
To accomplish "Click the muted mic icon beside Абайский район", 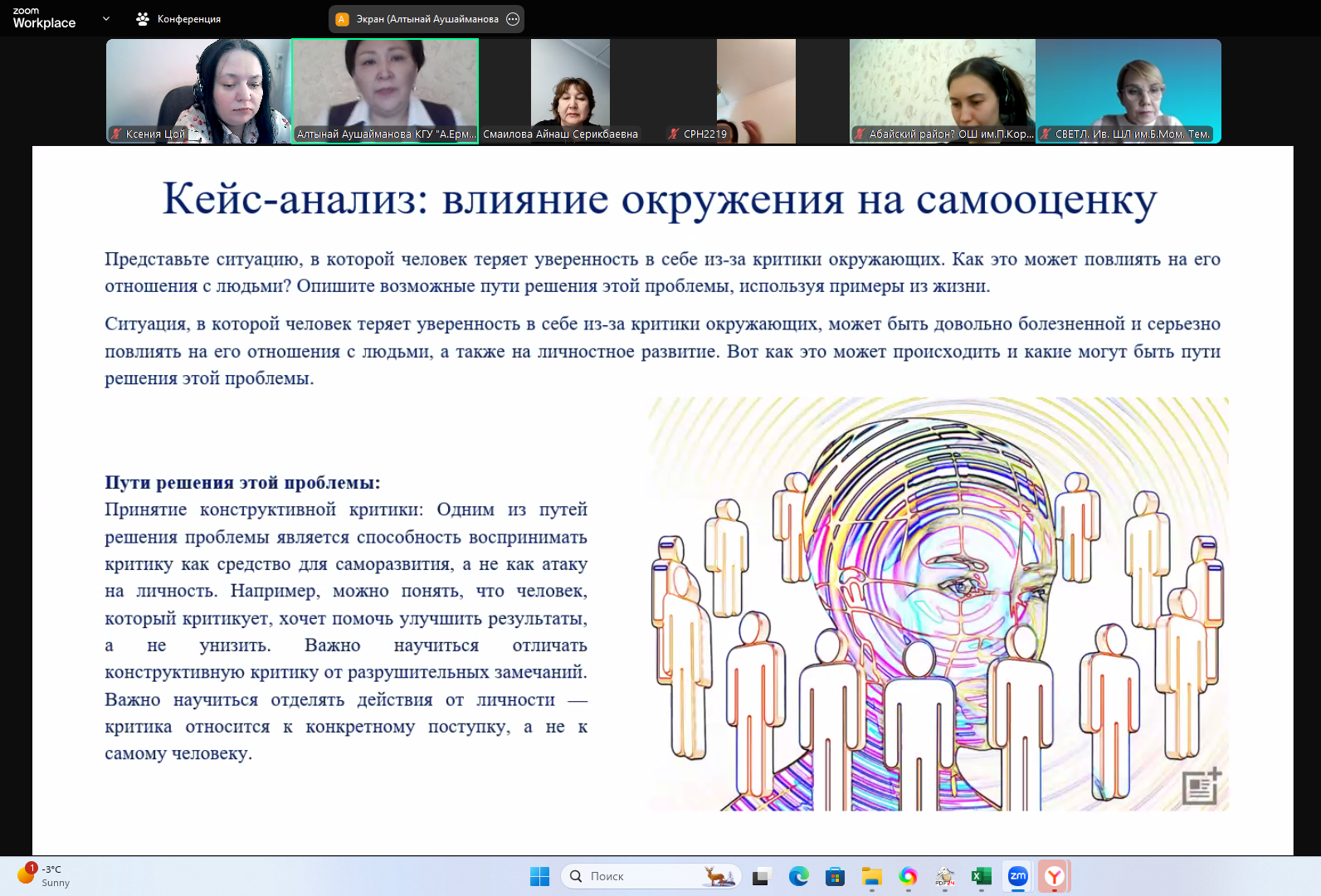I will click(x=860, y=134).
